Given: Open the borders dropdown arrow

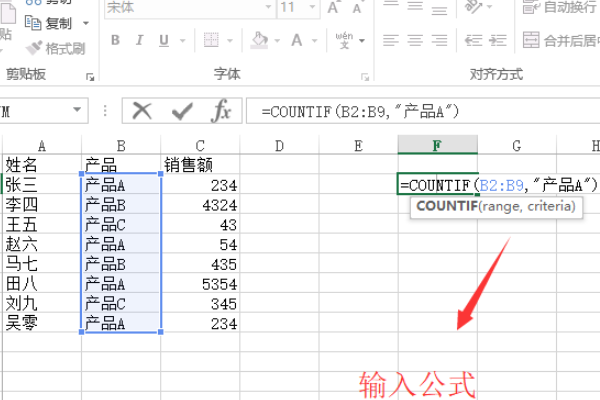Looking at the screenshot, I should coord(230,41).
